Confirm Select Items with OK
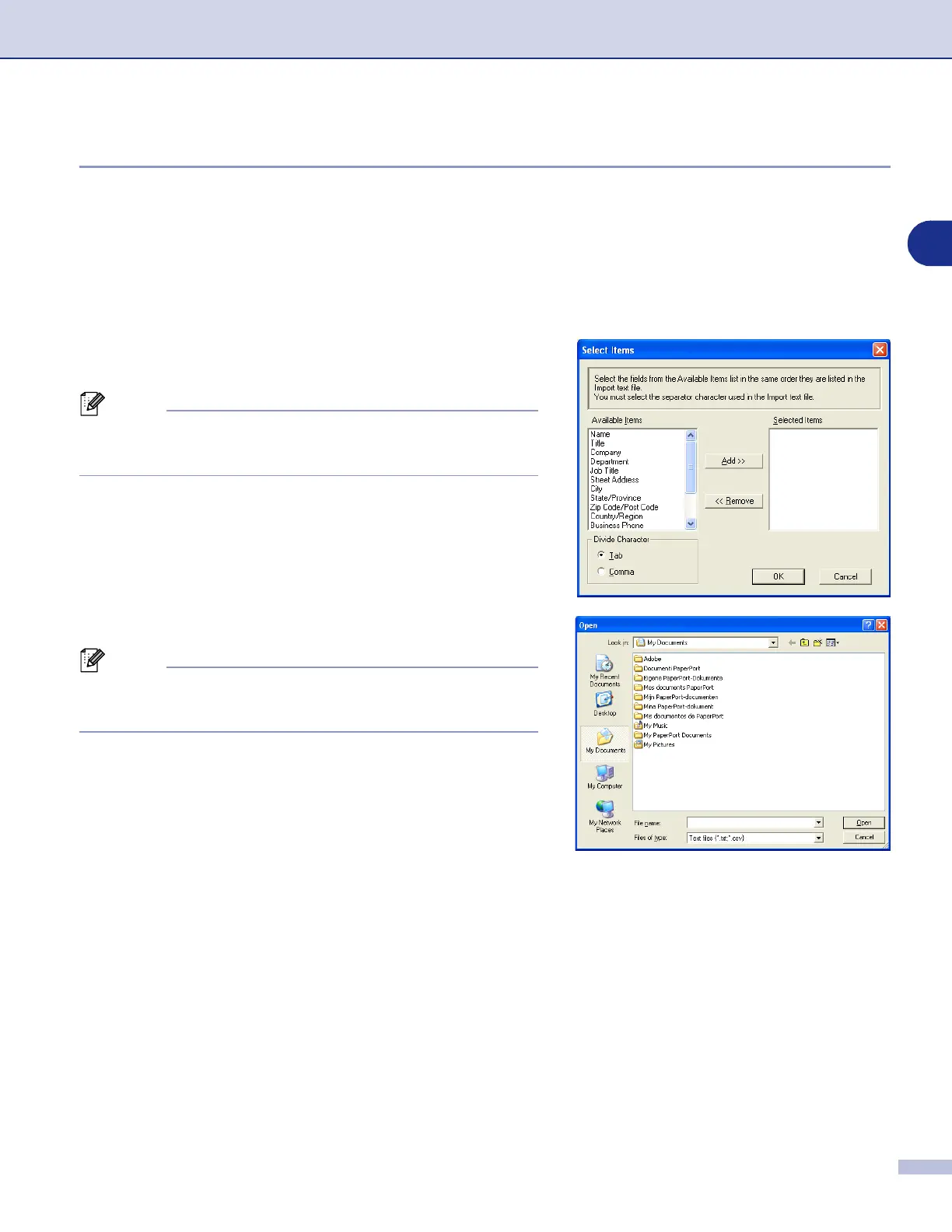The width and height of the screenshot is (952, 1232). click(x=778, y=576)
